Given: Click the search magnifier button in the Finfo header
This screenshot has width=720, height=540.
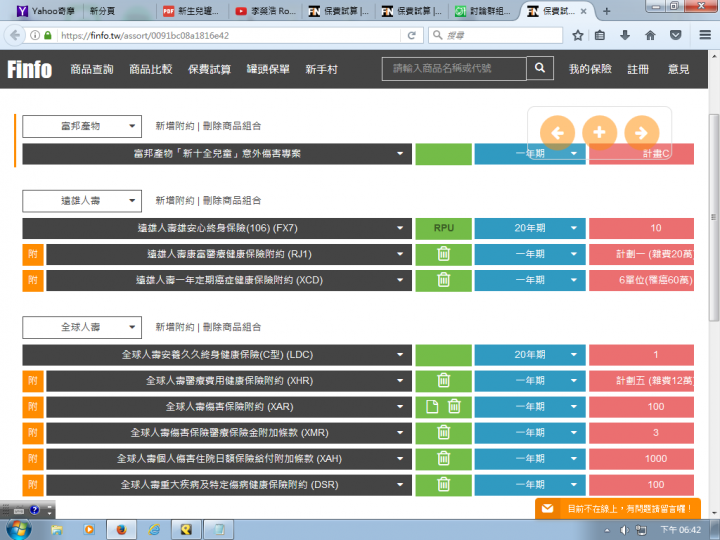Looking at the screenshot, I should [540, 68].
